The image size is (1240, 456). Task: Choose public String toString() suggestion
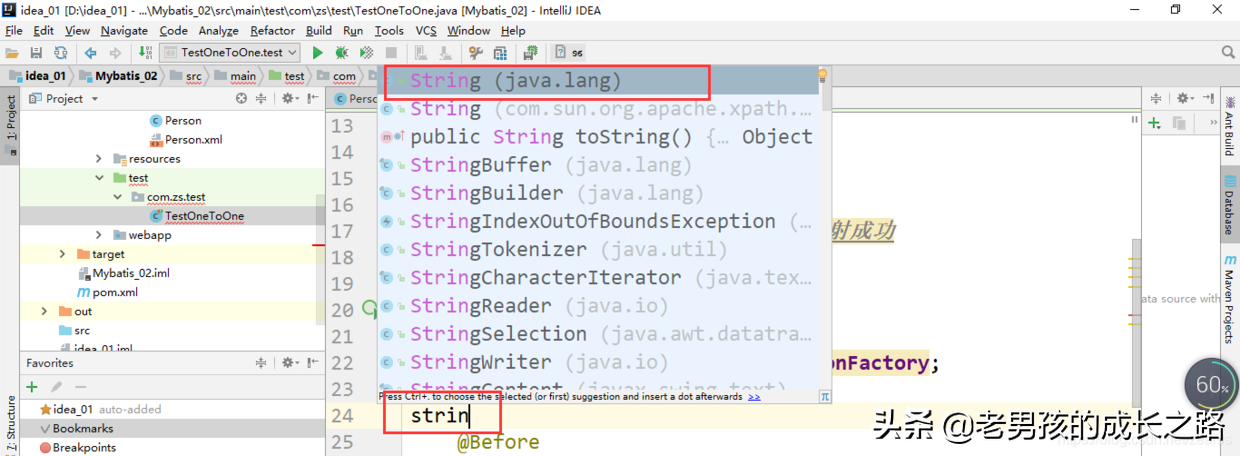click(x=600, y=136)
